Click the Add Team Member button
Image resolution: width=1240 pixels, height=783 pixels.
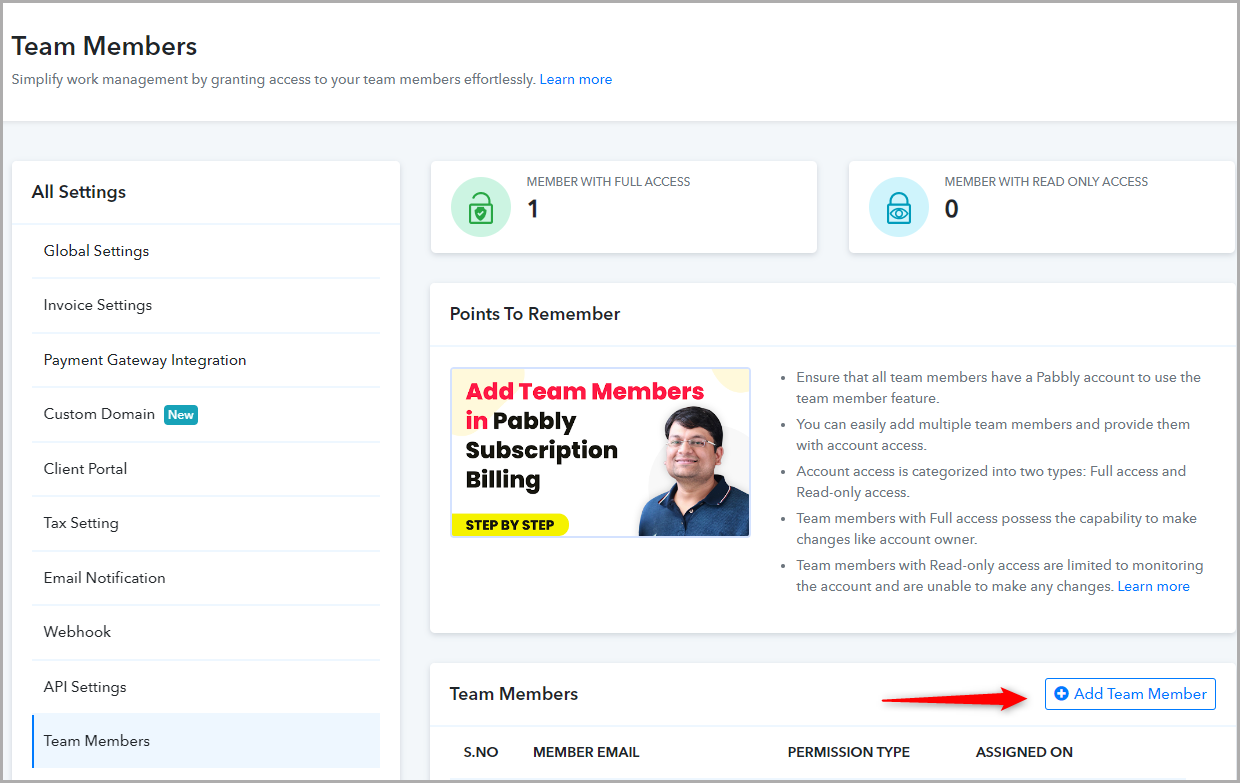1130,694
